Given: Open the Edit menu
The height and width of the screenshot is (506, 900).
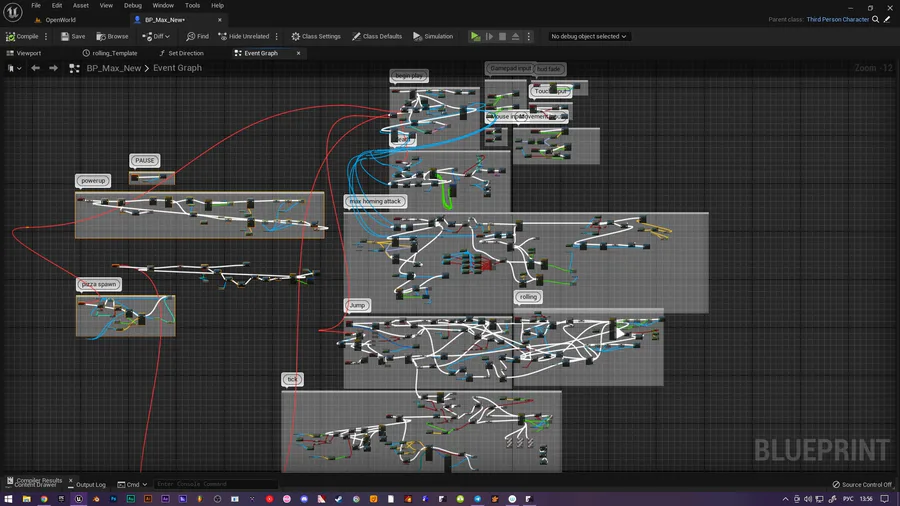Looking at the screenshot, I should pyautogui.click(x=57, y=5).
